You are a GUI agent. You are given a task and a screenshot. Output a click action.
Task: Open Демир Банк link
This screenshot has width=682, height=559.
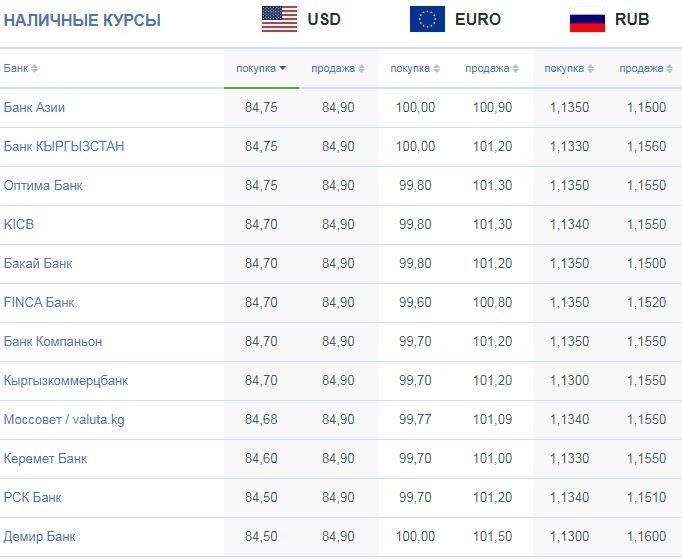(x=40, y=536)
